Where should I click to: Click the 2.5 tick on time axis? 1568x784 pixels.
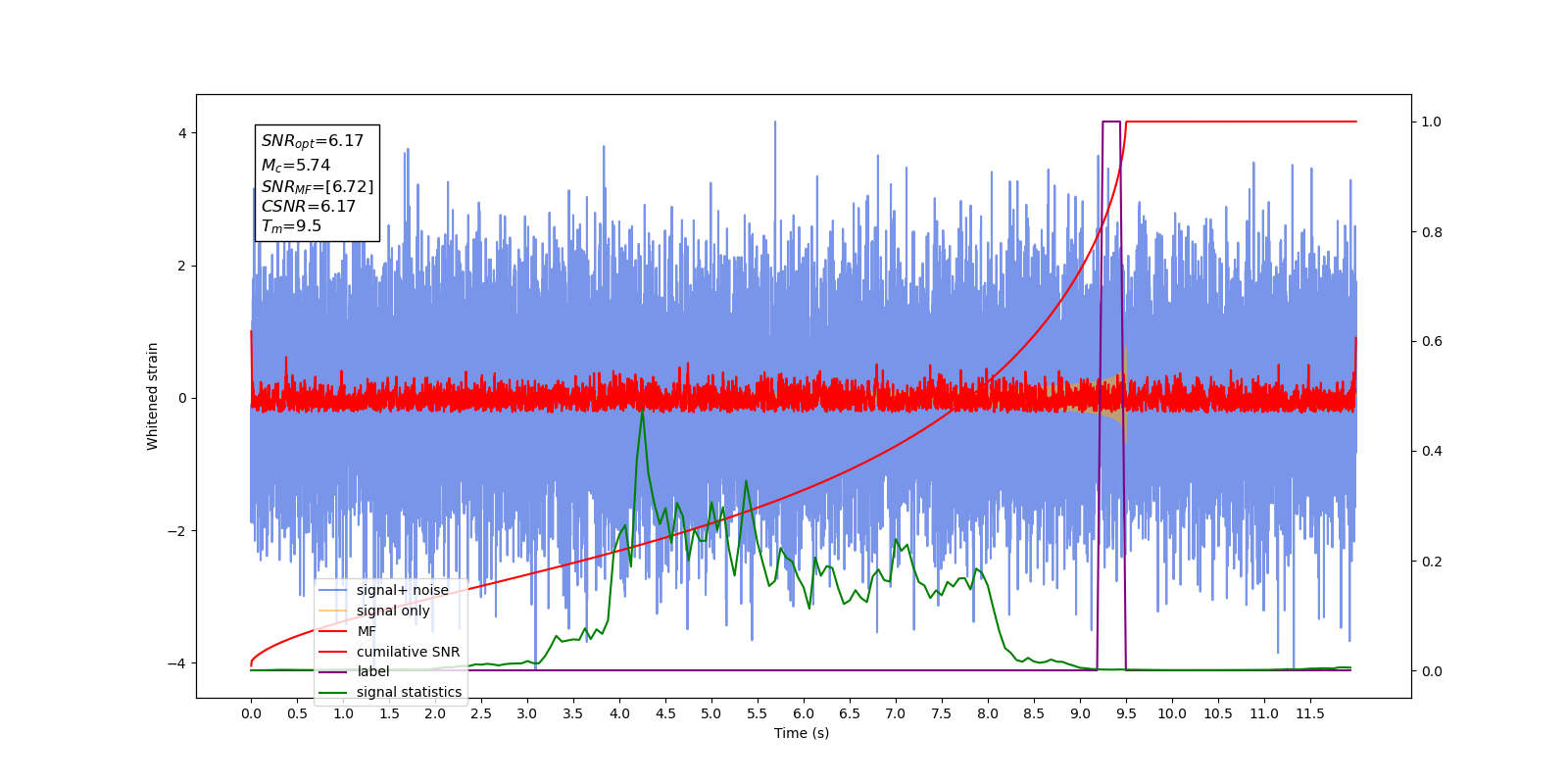click(481, 713)
